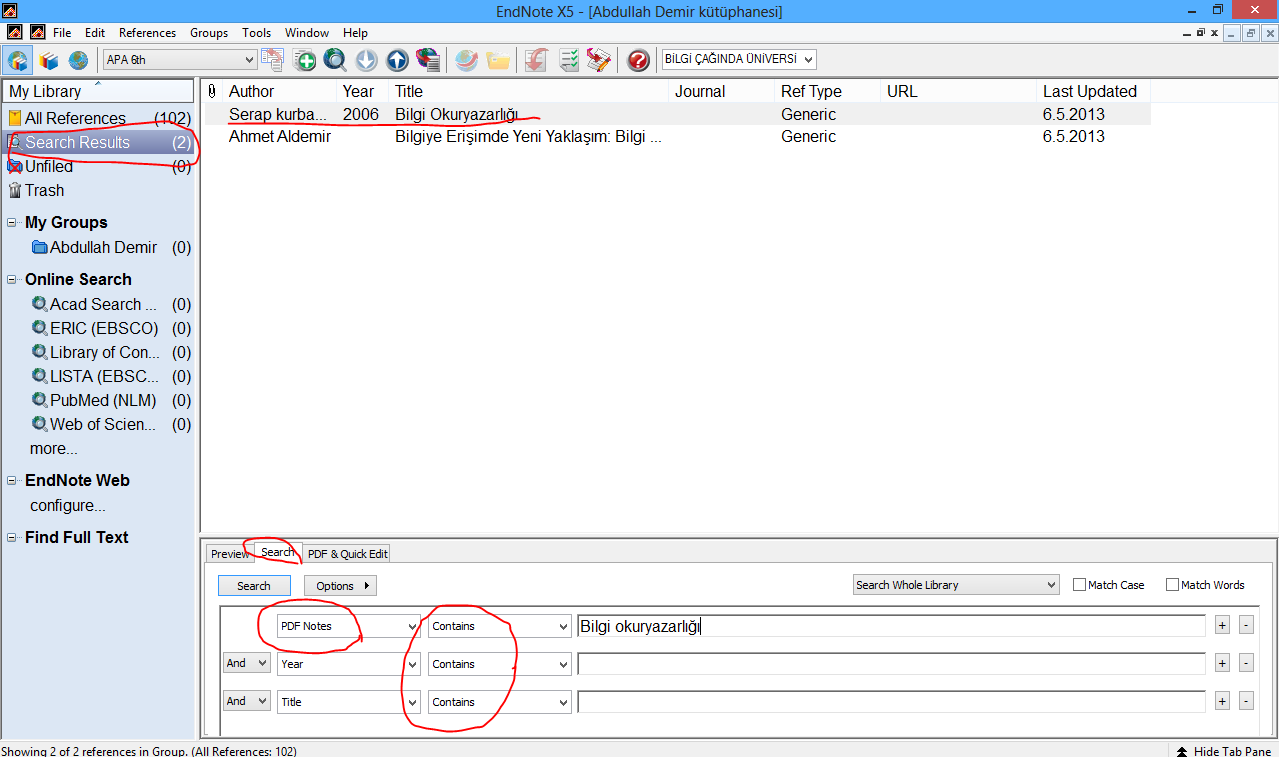Toggle the Match Case checkbox
This screenshot has width=1279, height=757.
[1079, 585]
